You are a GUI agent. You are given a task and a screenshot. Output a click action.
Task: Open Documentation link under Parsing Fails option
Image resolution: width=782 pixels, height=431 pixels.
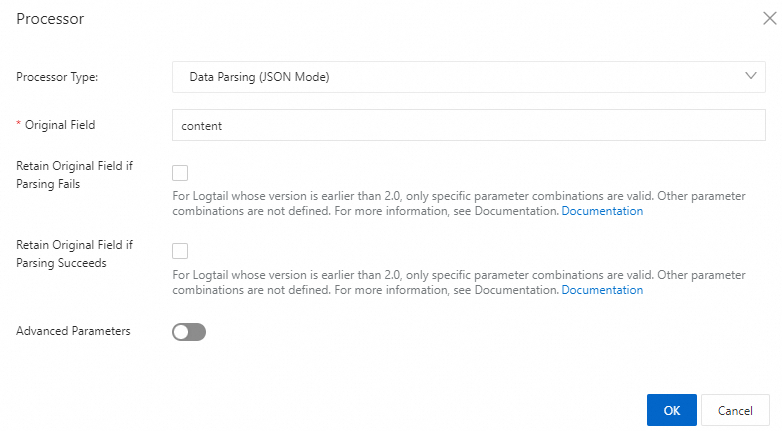[x=602, y=211]
